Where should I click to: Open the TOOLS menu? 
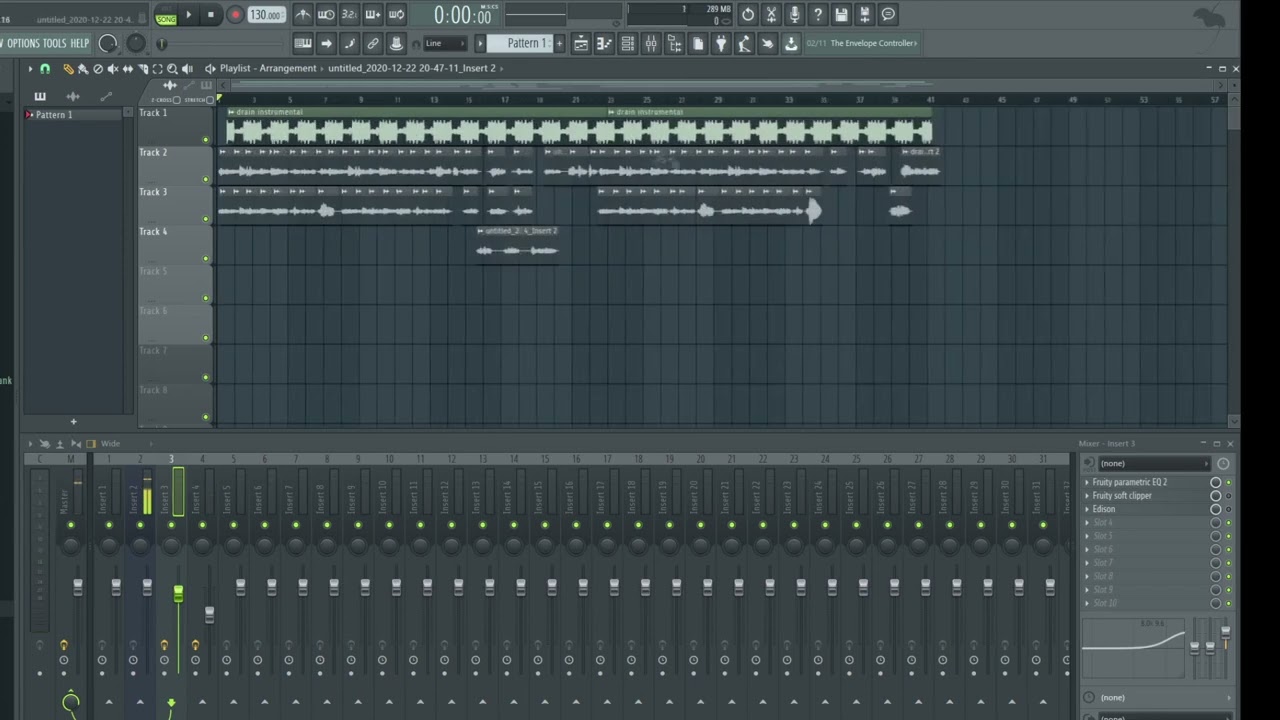pos(54,43)
